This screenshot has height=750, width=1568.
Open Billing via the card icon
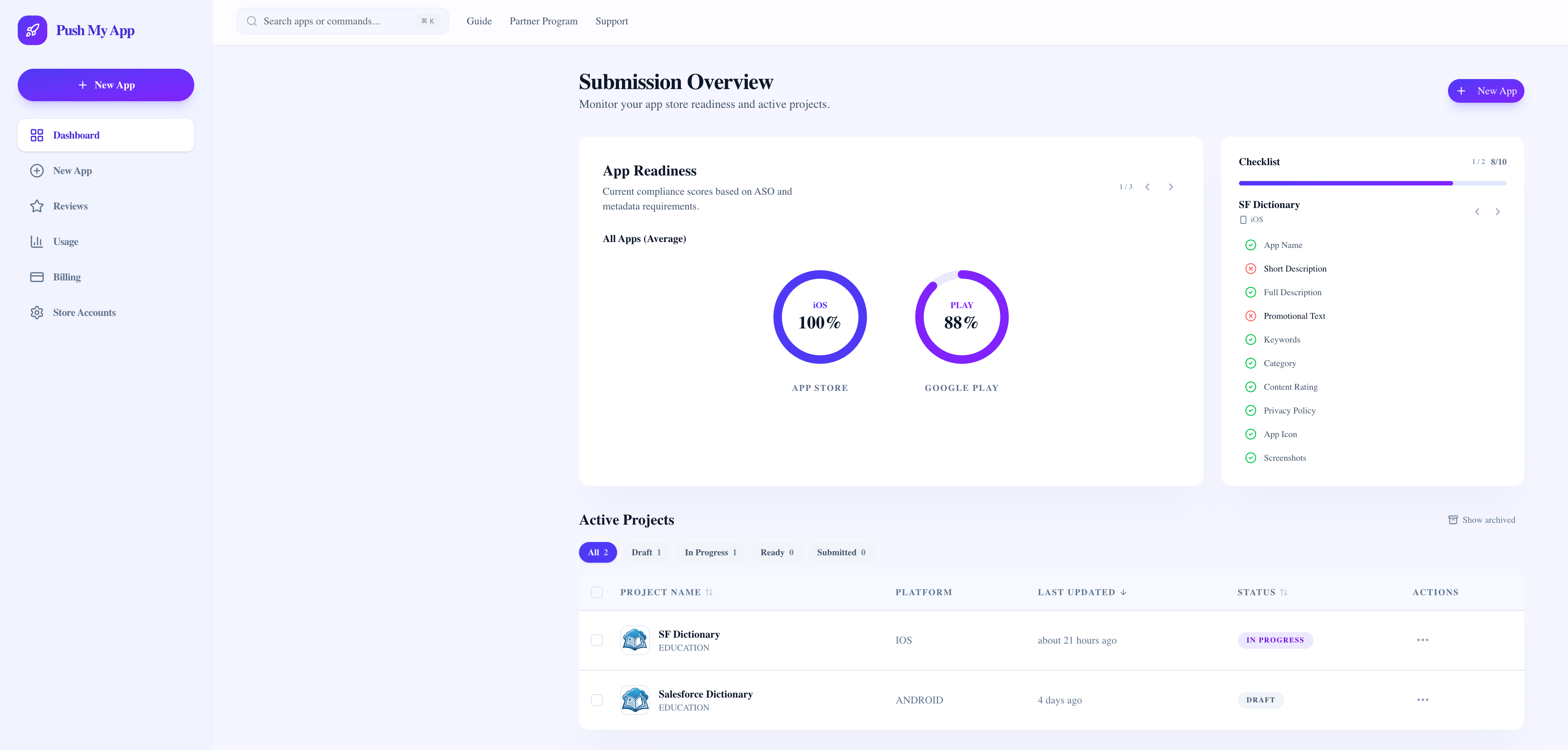coord(37,277)
